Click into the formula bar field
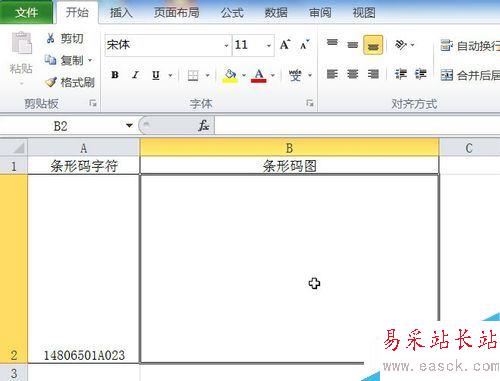This screenshot has width=500, height=381. tap(357, 126)
